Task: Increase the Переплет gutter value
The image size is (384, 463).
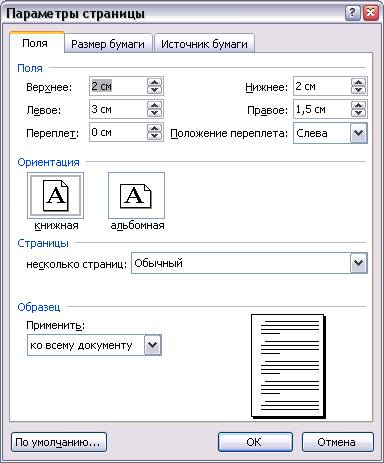Action: click(x=154, y=128)
